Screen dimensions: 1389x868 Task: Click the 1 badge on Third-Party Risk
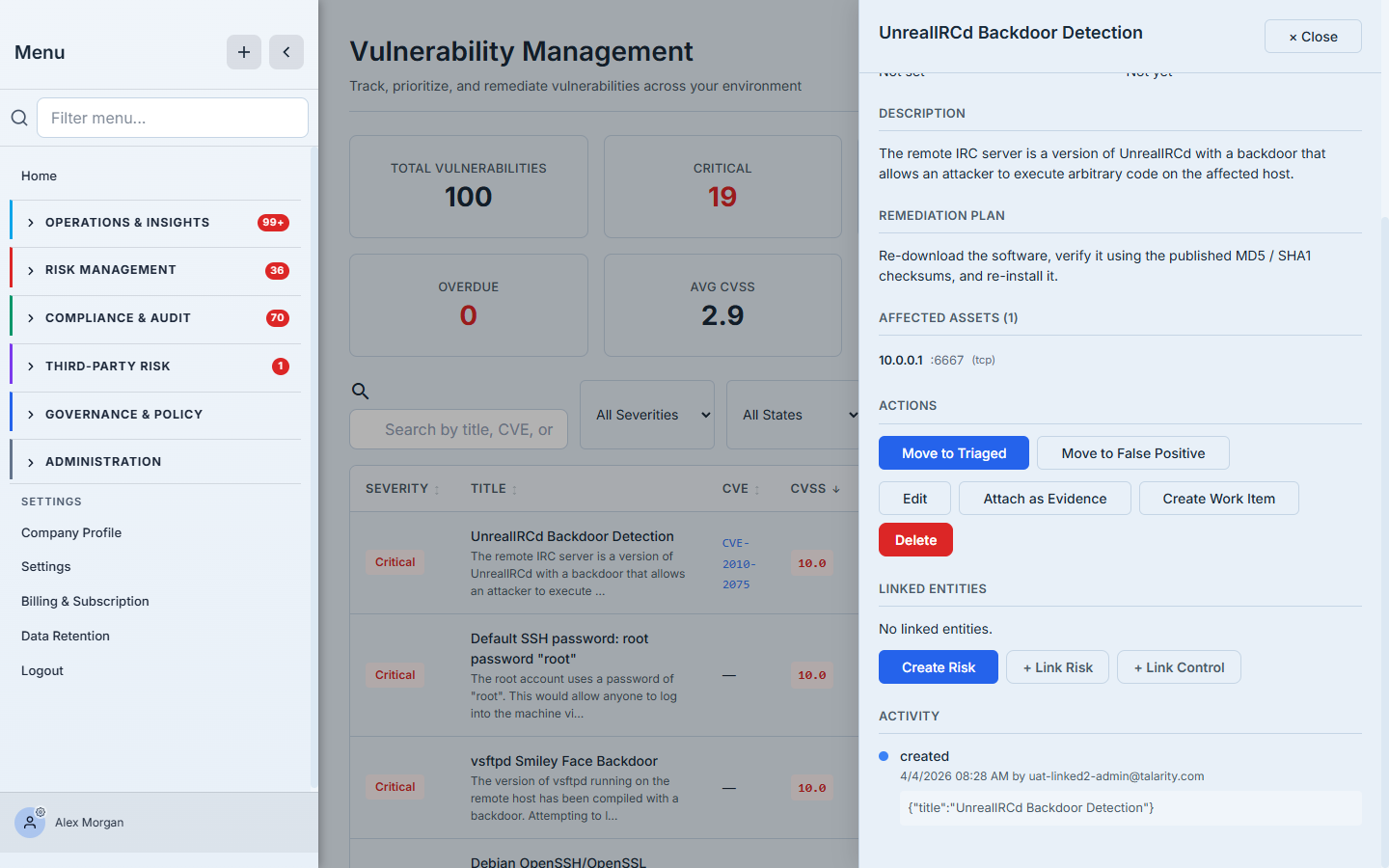tap(281, 366)
